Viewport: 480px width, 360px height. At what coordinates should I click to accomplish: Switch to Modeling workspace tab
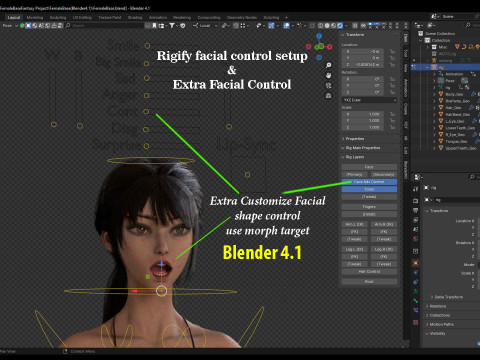(35, 17)
